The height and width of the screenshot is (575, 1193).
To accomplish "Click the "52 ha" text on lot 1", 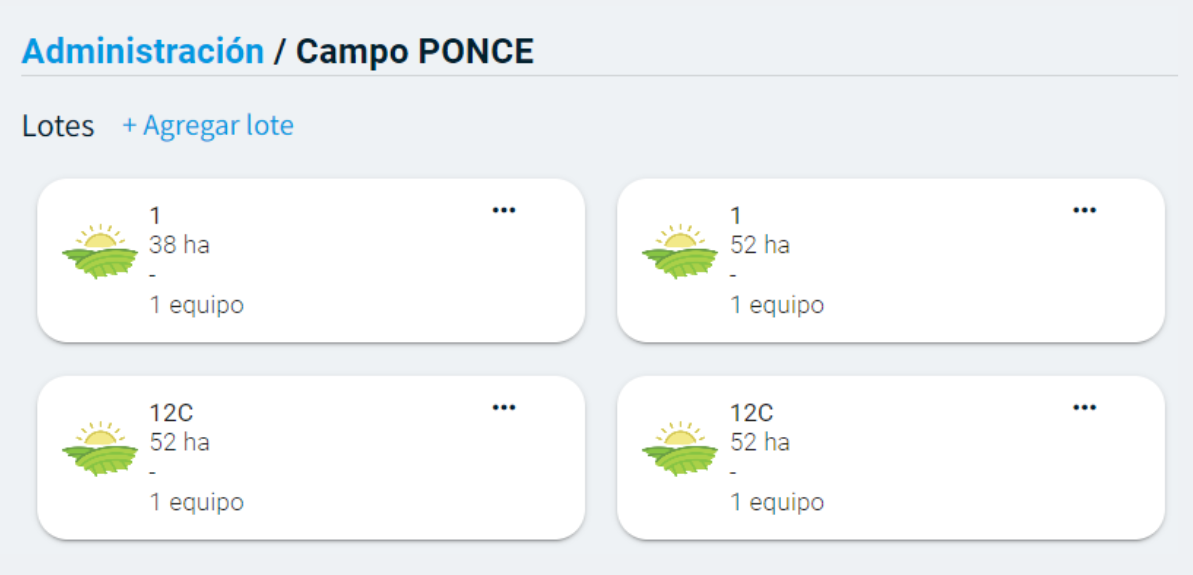I will point(760,245).
